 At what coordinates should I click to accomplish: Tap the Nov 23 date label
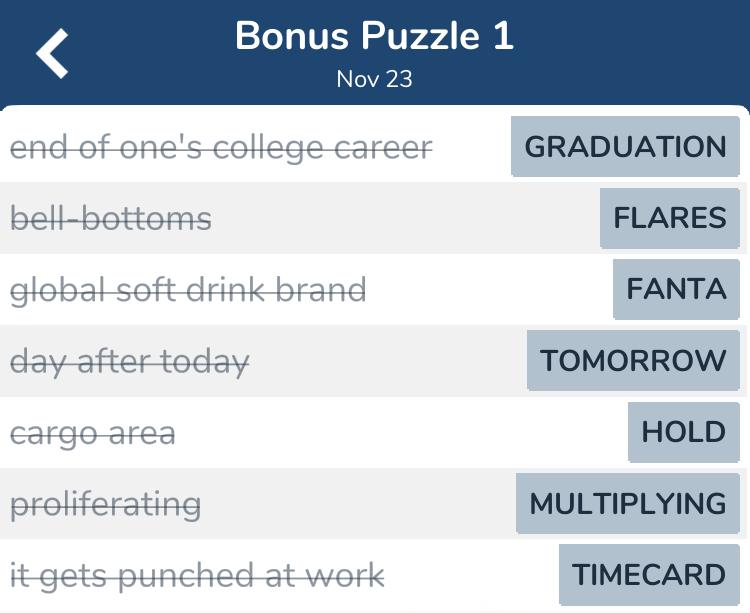pyautogui.click(x=374, y=79)
